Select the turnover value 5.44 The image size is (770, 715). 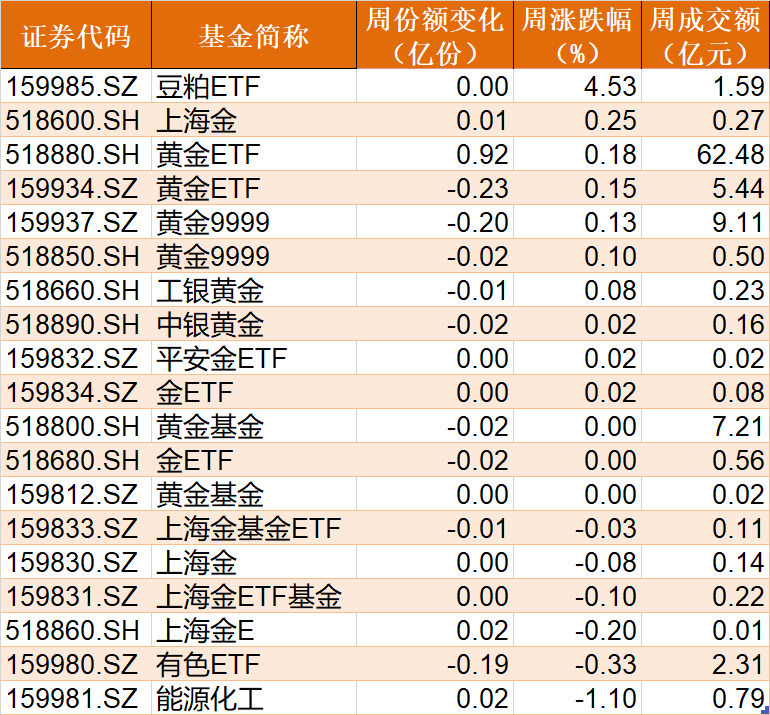coord(738,188)
